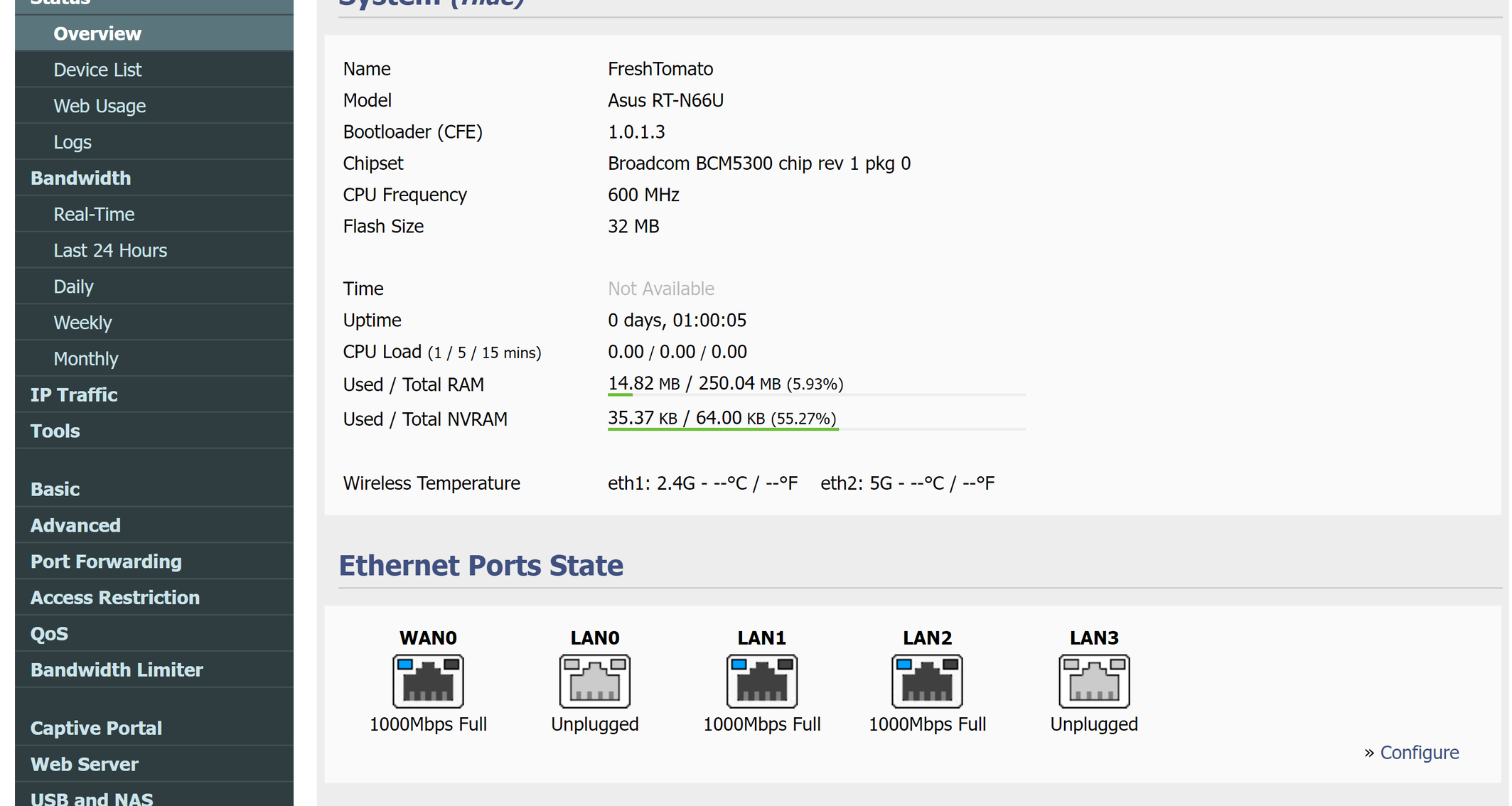Viewport: 1512px width, 806px height.
Task: Go to the Web Usage page
Action: click(100, 106)
